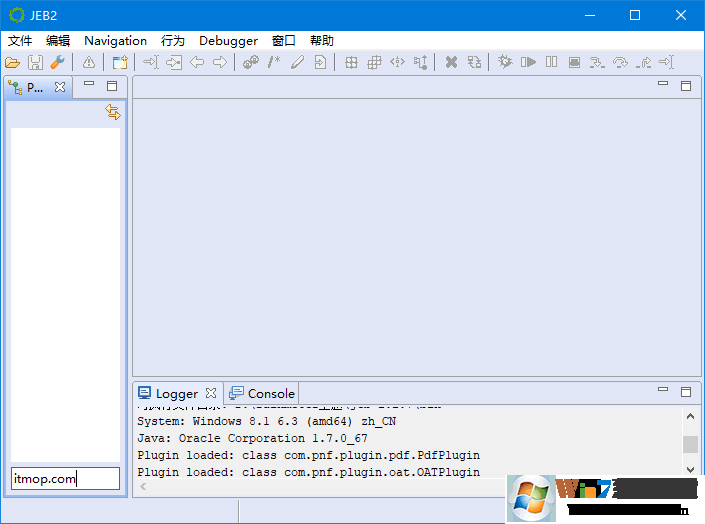Click the debugger pause icon

click(x=551, y=62)
